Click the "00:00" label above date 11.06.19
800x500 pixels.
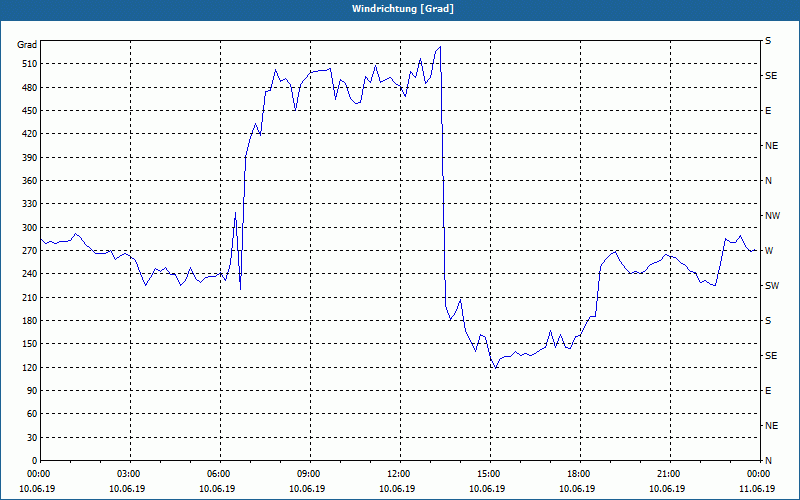759,474
